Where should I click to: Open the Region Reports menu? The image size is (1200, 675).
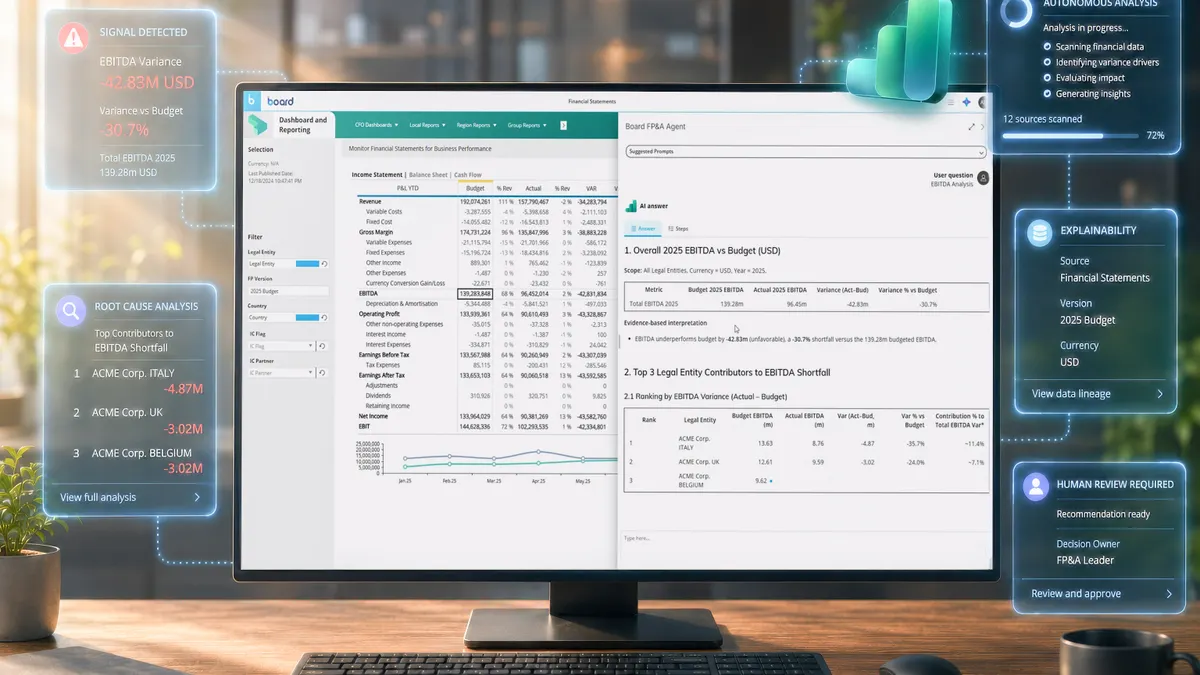[x=477, y=125]
